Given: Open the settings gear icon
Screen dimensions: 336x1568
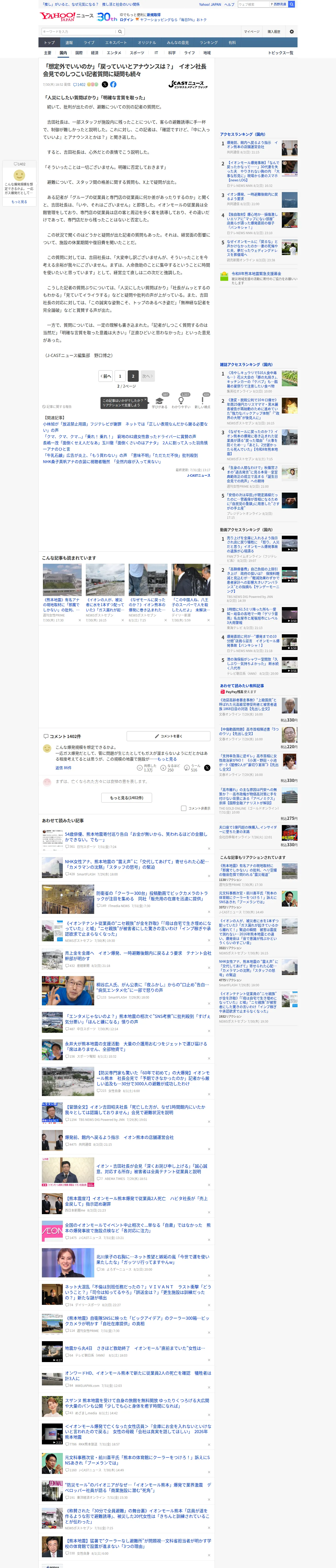Looking at the screenshot, I should (292, 32).
